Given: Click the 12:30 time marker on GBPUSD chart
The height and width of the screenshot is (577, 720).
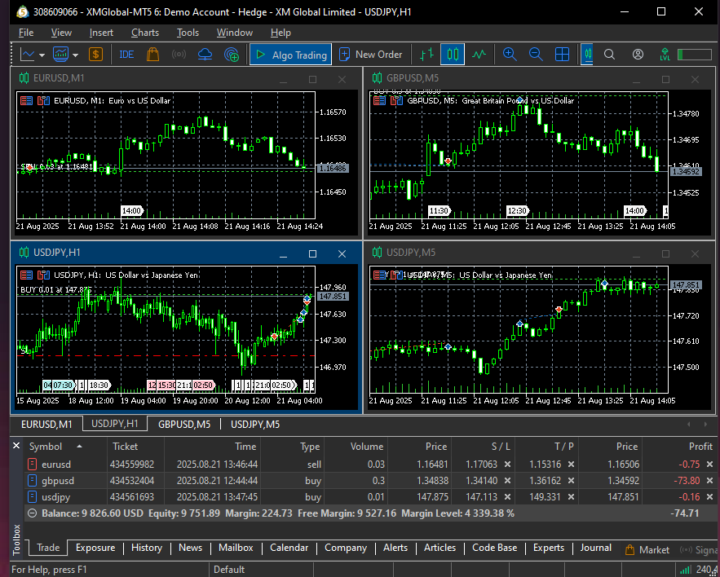Looking at the screenshot, I should (x=518, y=211).
